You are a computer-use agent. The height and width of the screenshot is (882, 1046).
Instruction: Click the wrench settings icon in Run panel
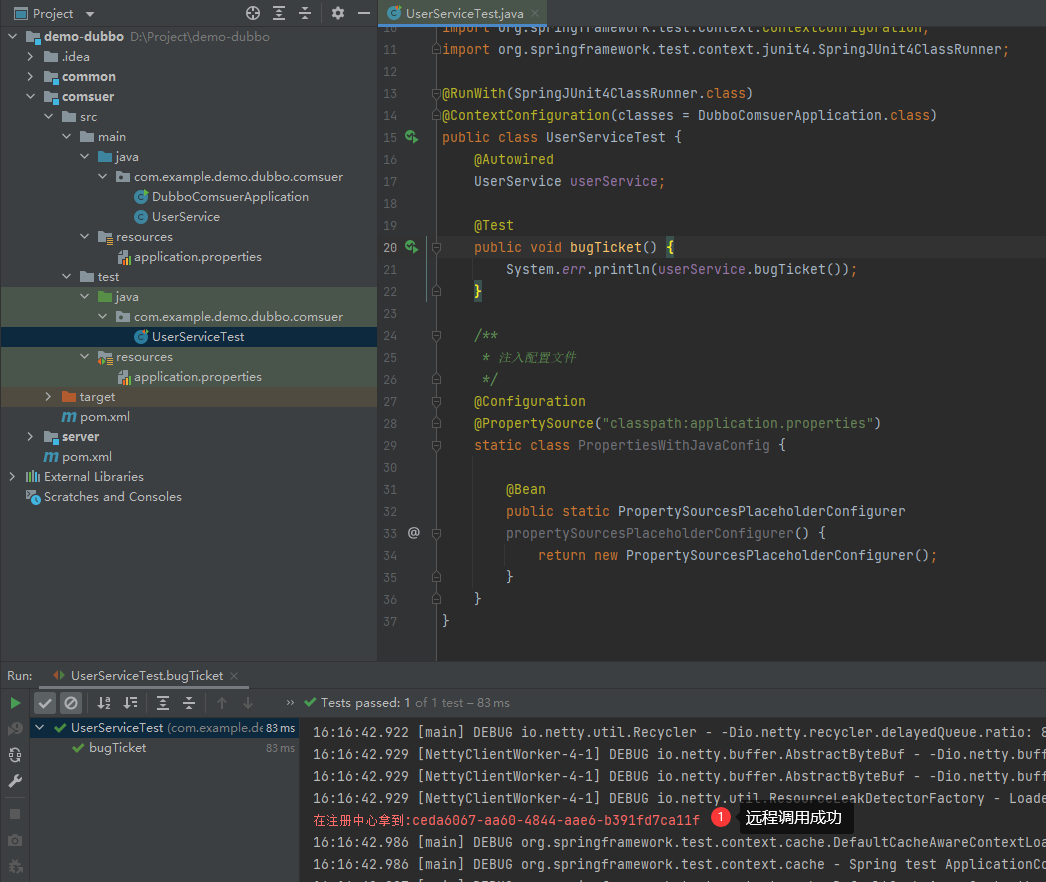coord(15,780)
